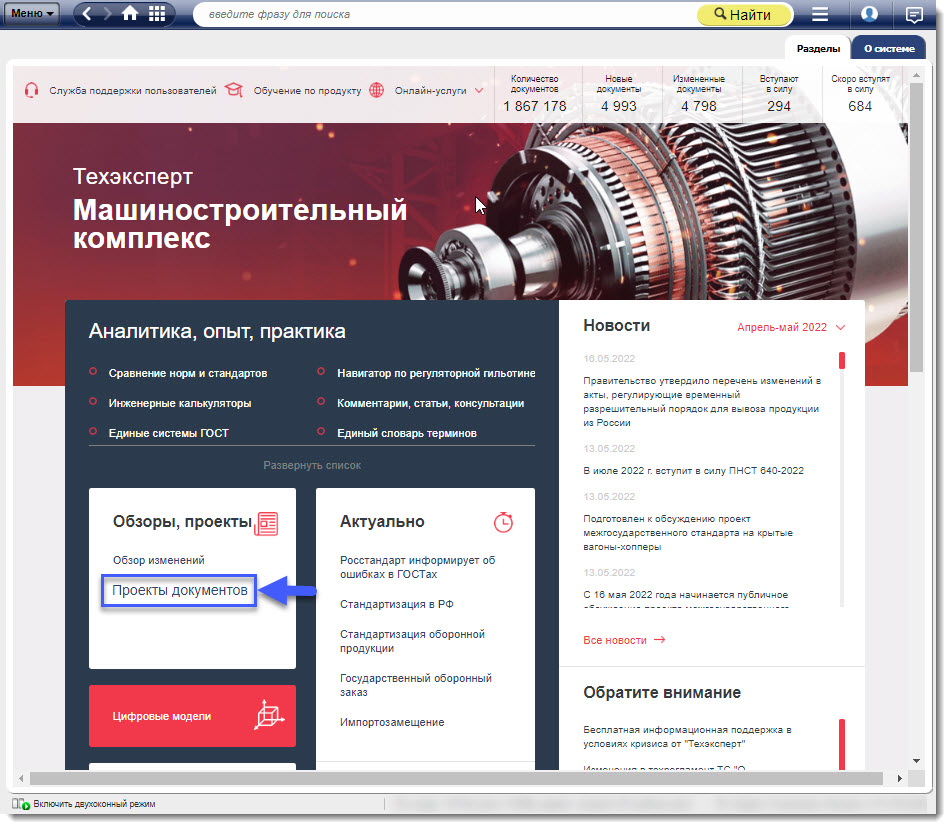Screen dimensions: 951x829
Task: Open Сравнение норм и стандартов
Action: (188, 374)
